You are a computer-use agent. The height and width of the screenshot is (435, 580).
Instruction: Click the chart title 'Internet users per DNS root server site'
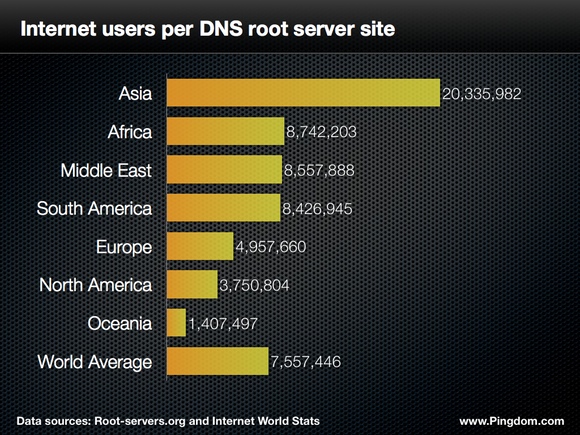point(208,29)
